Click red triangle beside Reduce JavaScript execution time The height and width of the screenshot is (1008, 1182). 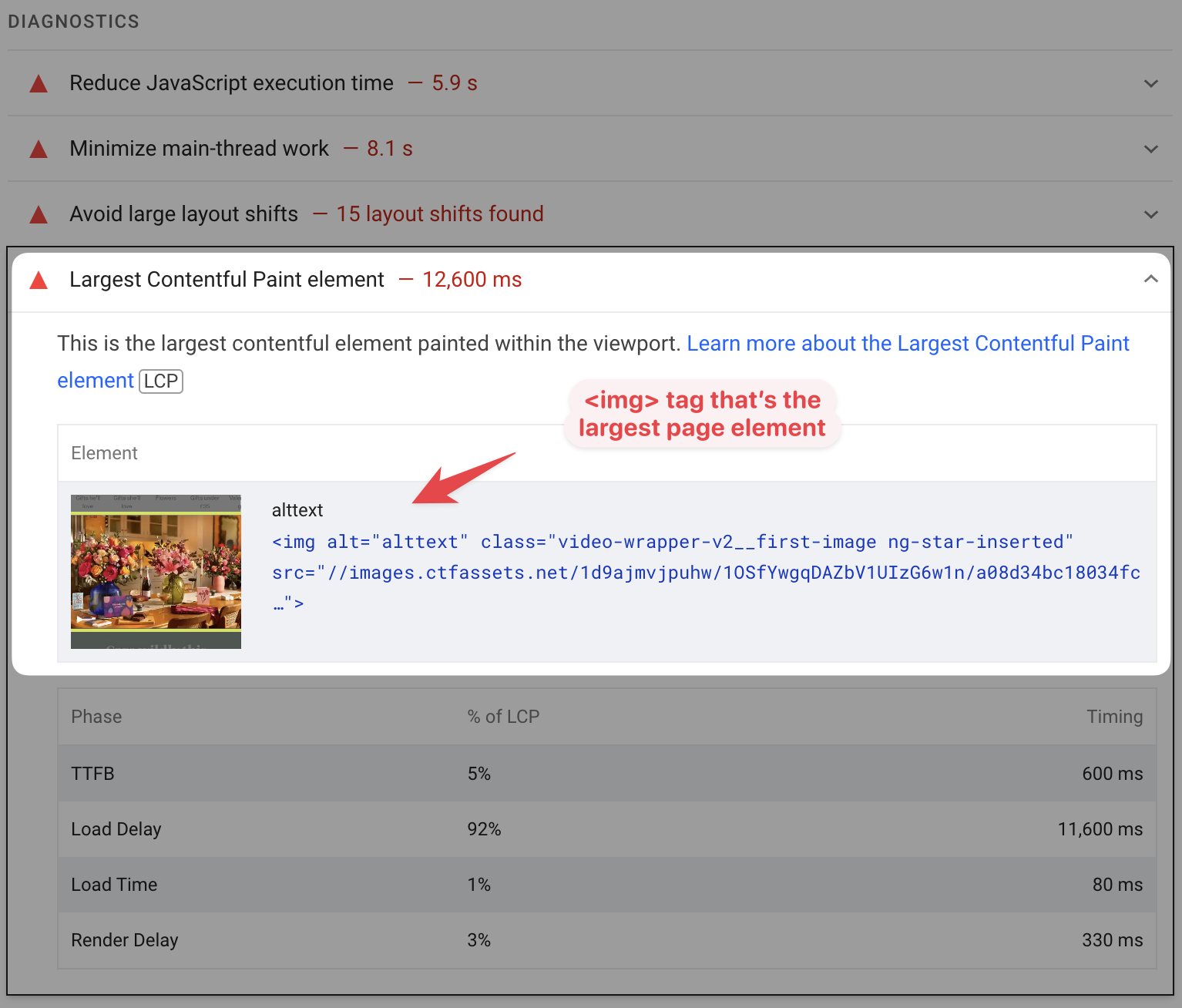[39, 83]
